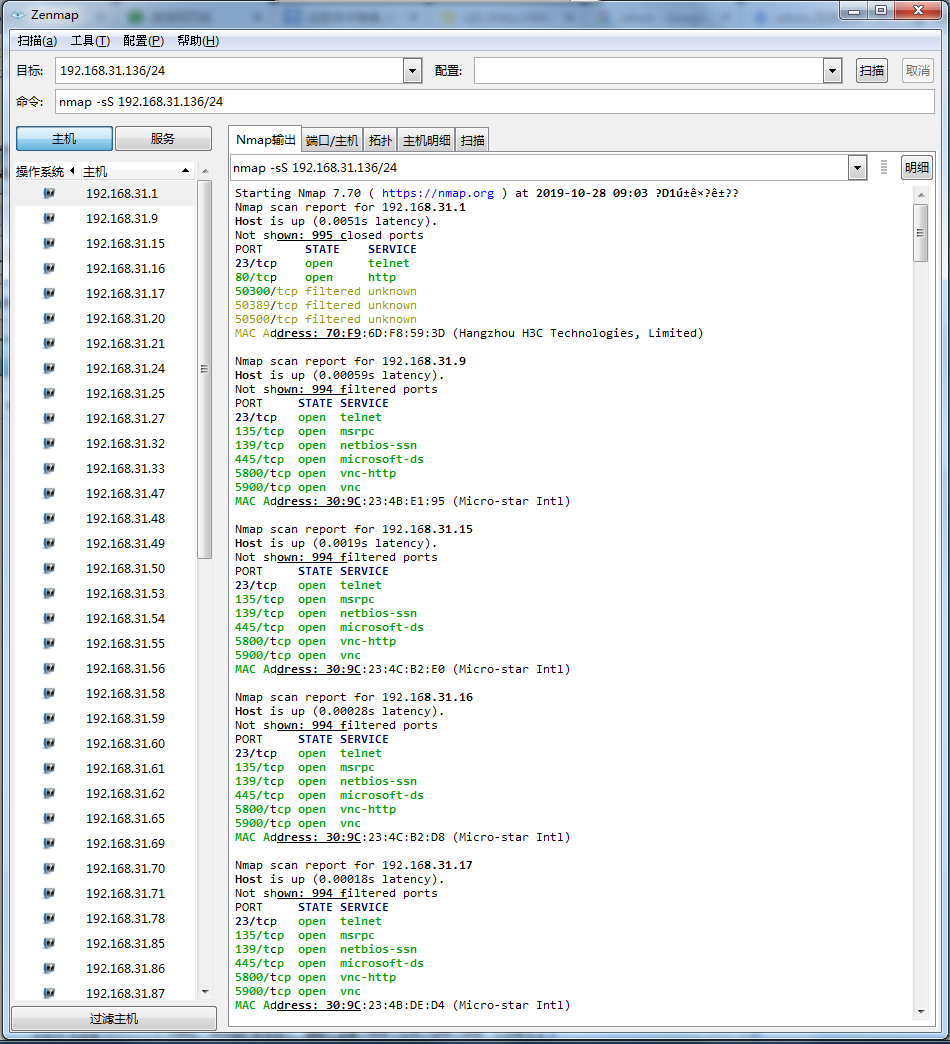Click the OS icon beside host 192.168.31.33
Screen dimensions: 950x1044
[49, 468]
